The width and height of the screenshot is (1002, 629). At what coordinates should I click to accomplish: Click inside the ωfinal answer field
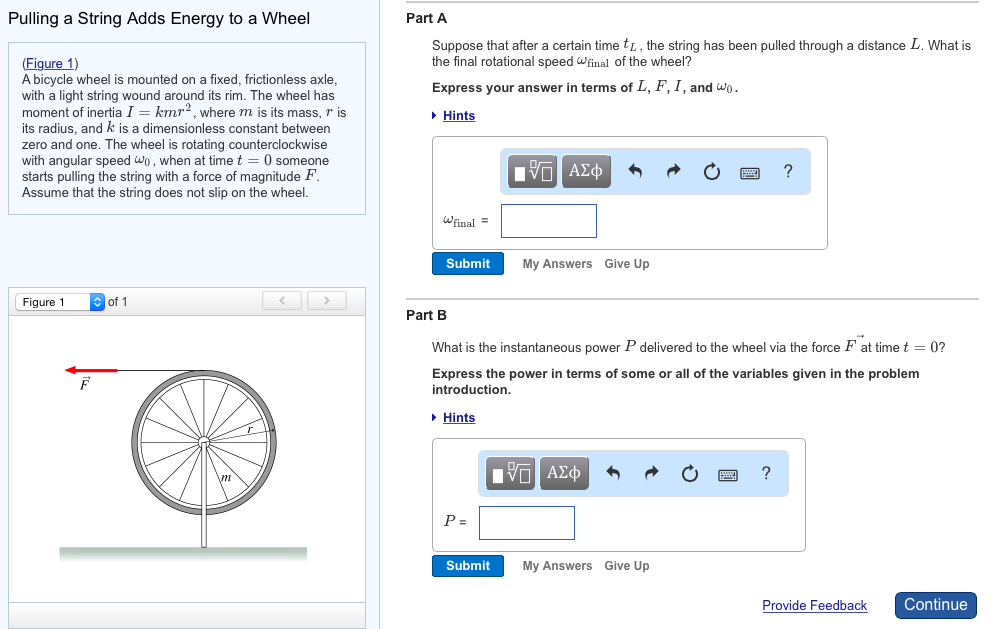pyautogui.click(x=548, y=220)
